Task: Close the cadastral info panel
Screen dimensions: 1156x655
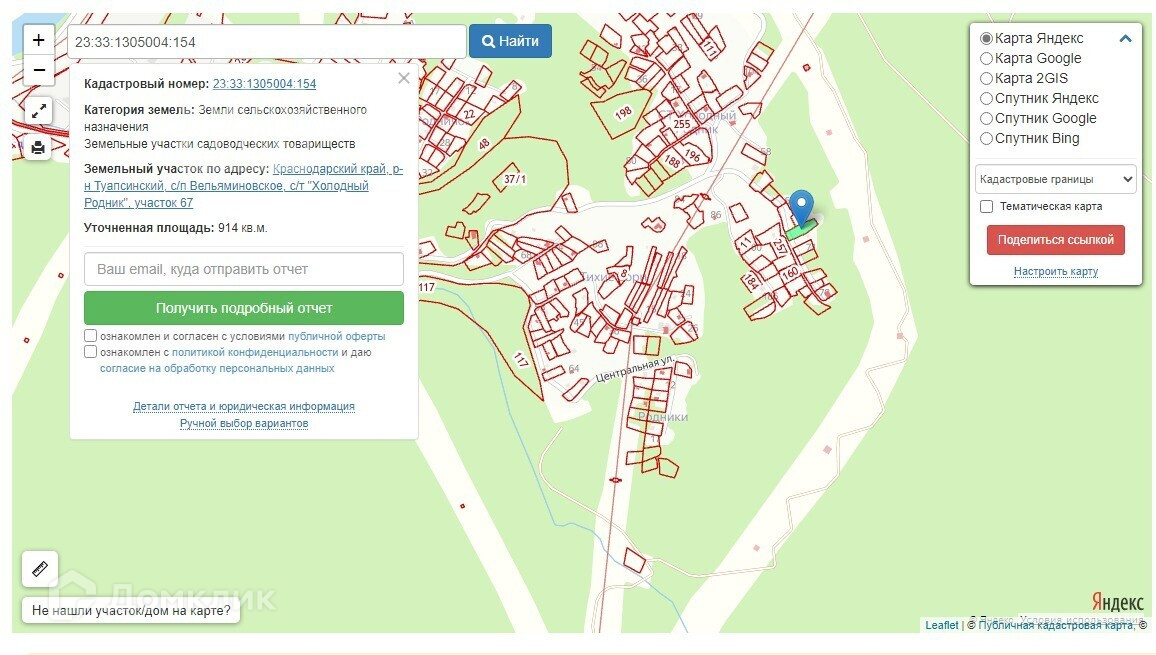Action: point(403,78)
